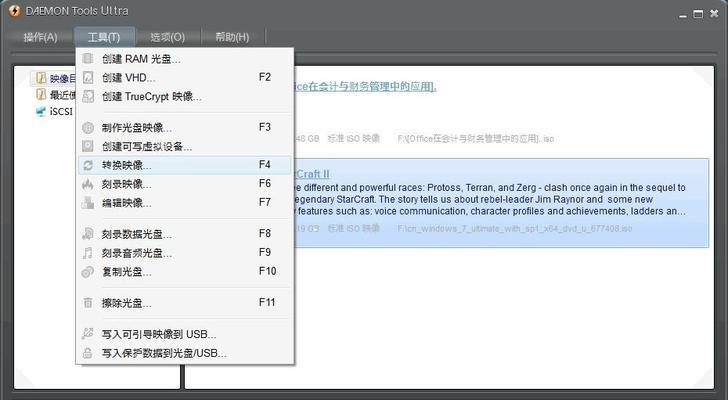Select the iSCSI tree item
728x400 pixels.
tap(61, 111)
